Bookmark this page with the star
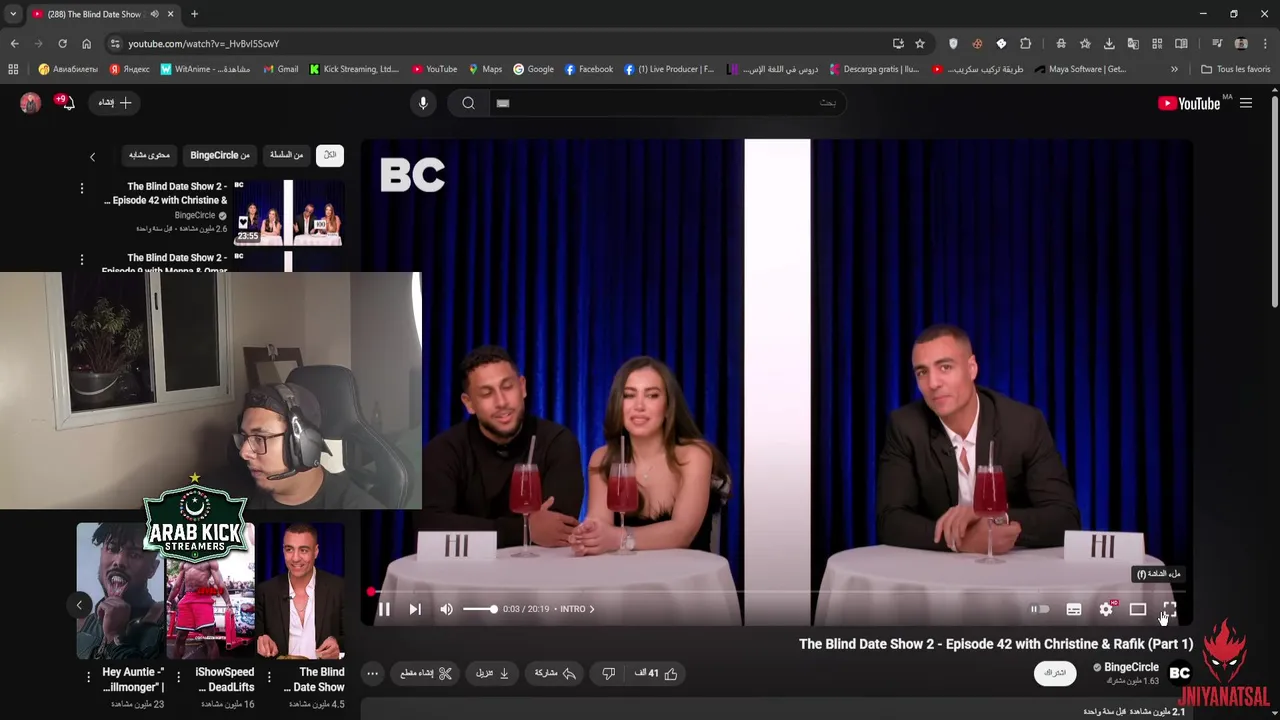 pyautogui.click(x=920, y=43)
